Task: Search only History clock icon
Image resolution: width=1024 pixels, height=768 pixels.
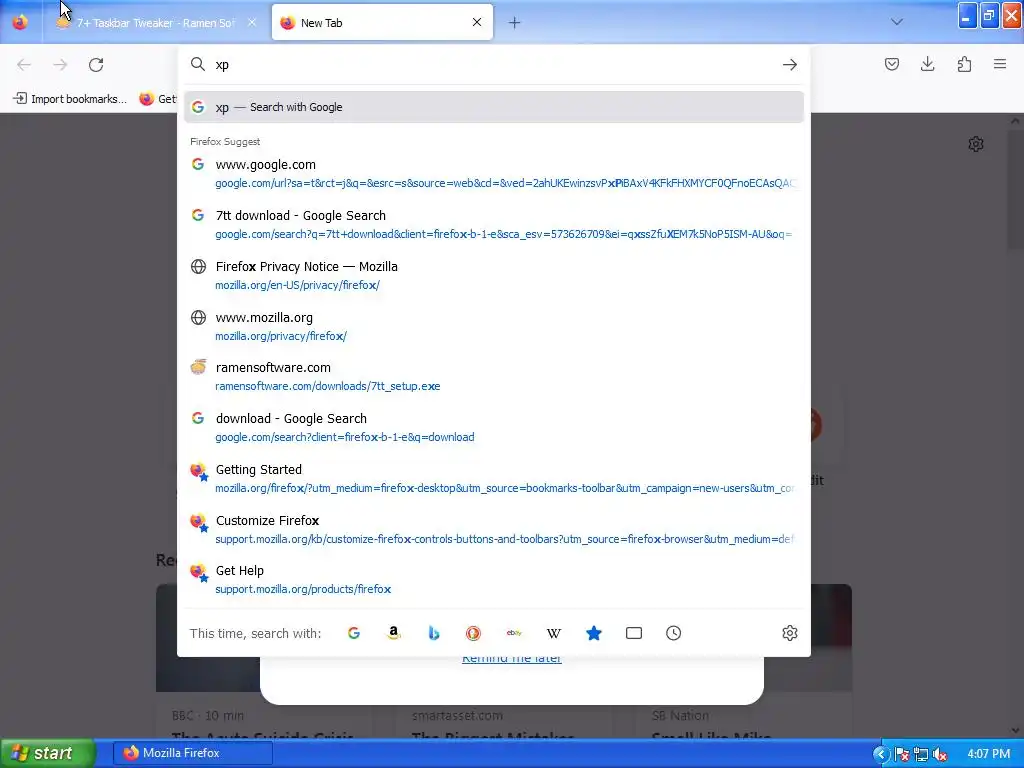Action: click(673, 633)
